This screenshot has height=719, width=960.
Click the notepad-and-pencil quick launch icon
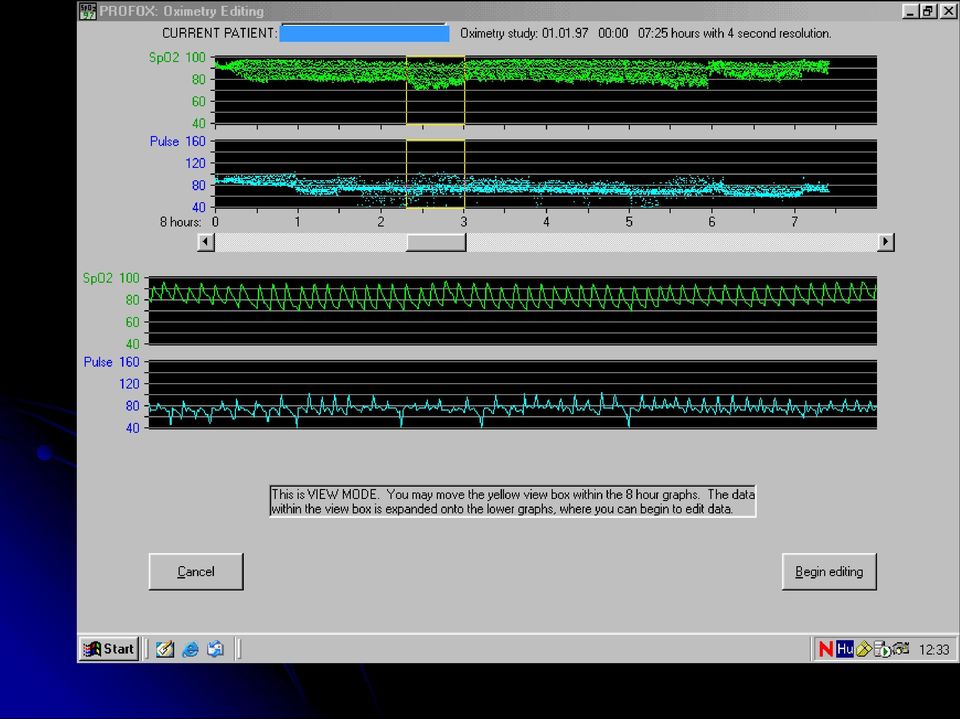point(165,649)
